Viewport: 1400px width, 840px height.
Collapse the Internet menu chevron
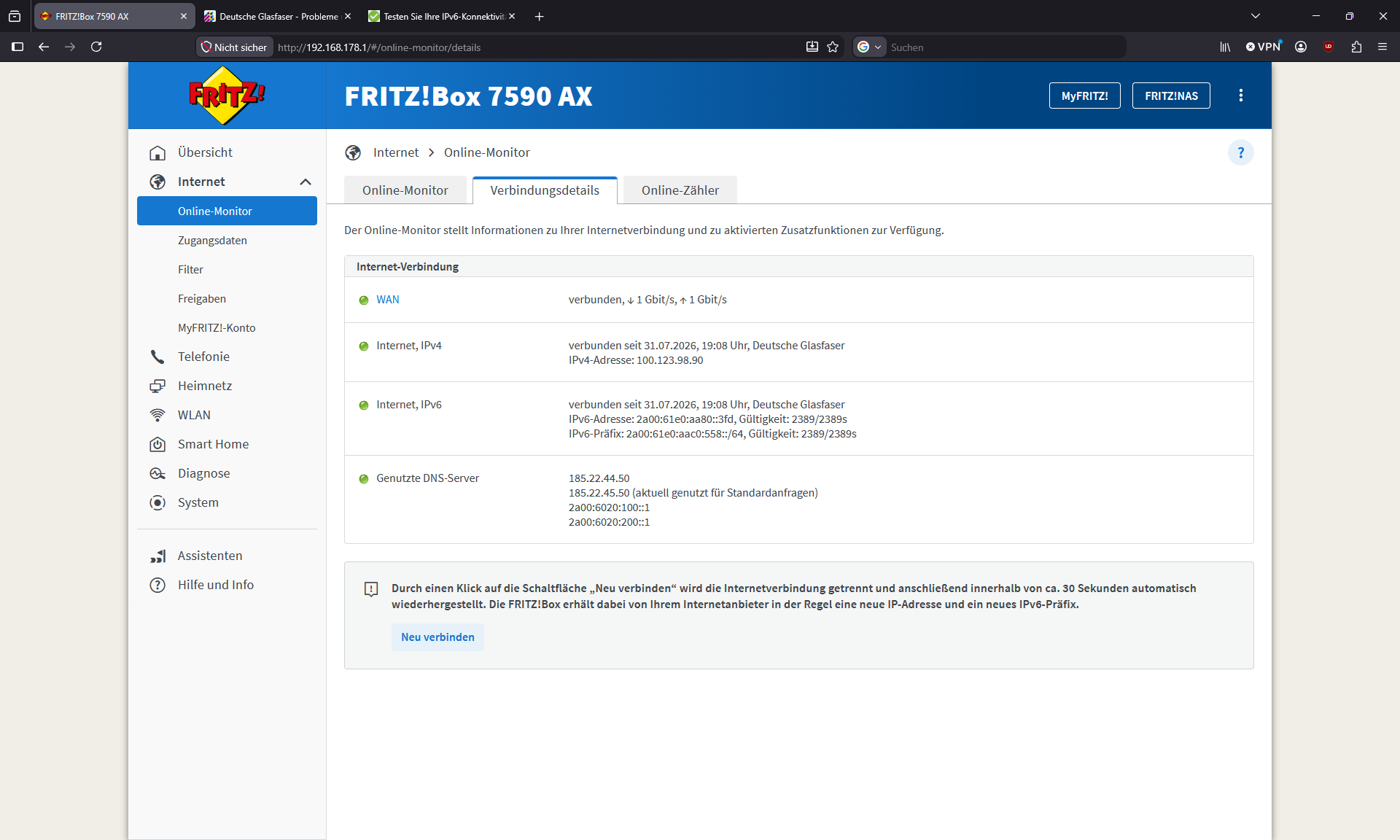click(x=306, y=182)
